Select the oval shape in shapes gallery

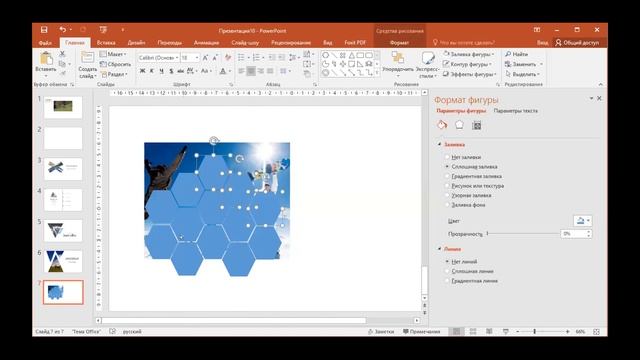[325, 55]
